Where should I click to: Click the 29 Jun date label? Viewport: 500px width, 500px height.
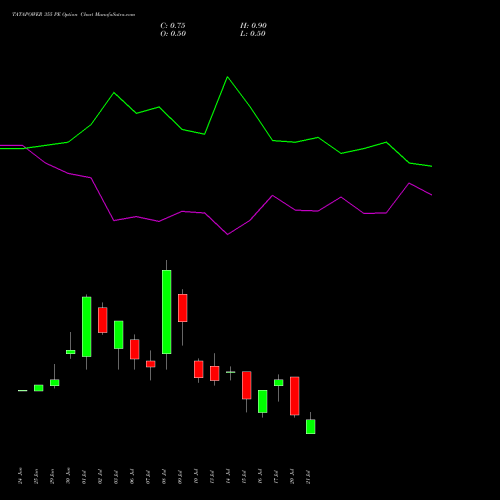pyautogui.click(x=53, y=476)
